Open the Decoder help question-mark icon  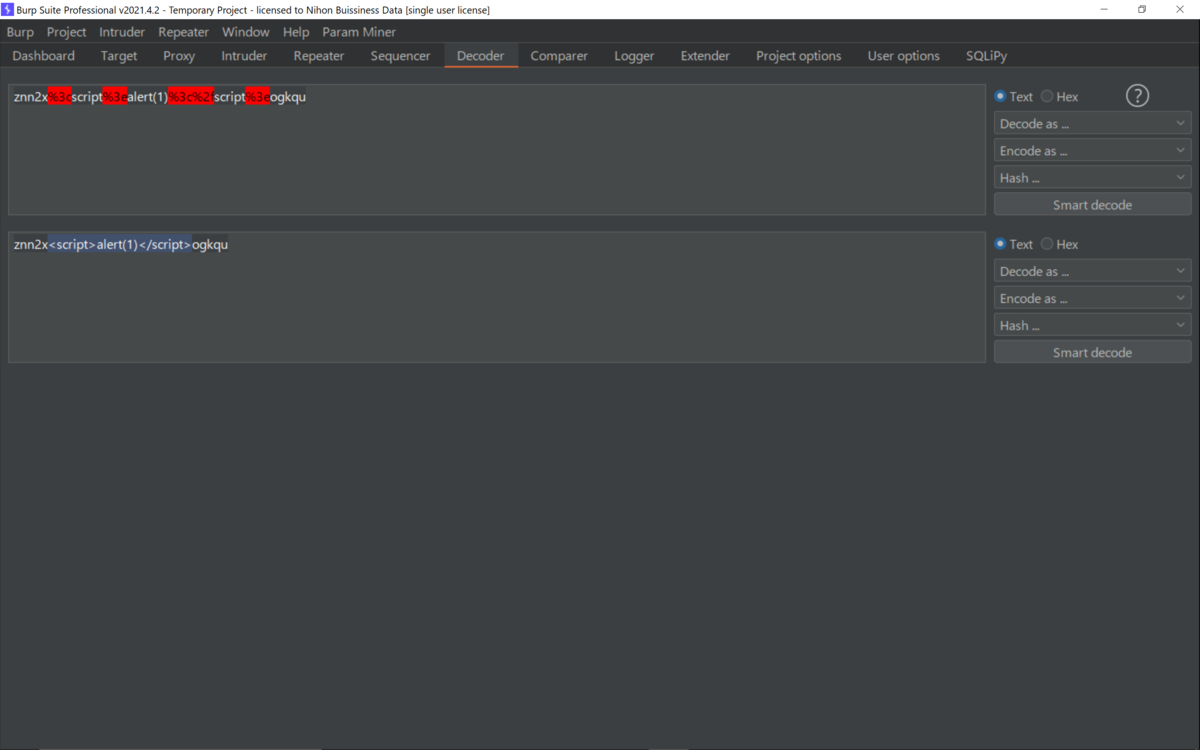click(1137, 96)
